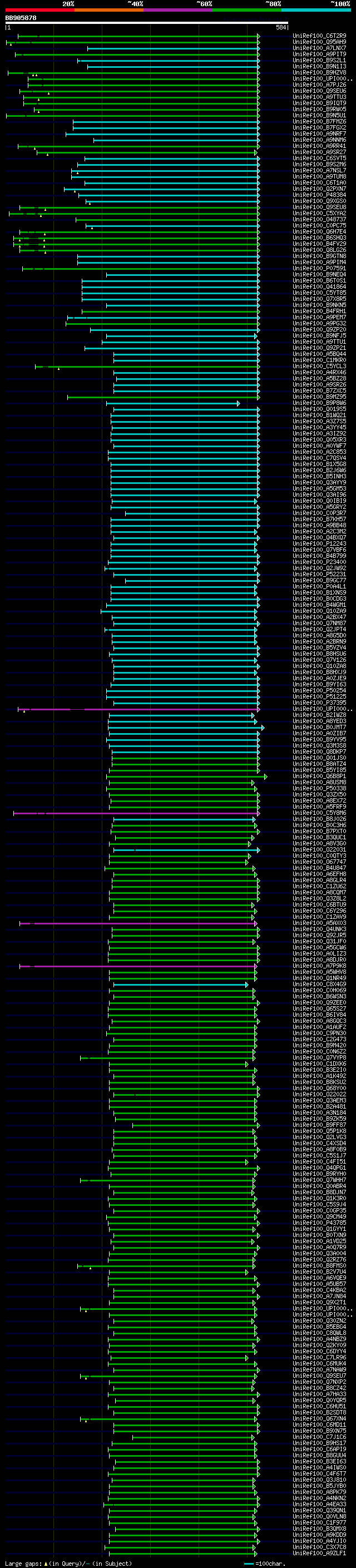Click the red 20% identity legend segment

(x=39, y=10)
